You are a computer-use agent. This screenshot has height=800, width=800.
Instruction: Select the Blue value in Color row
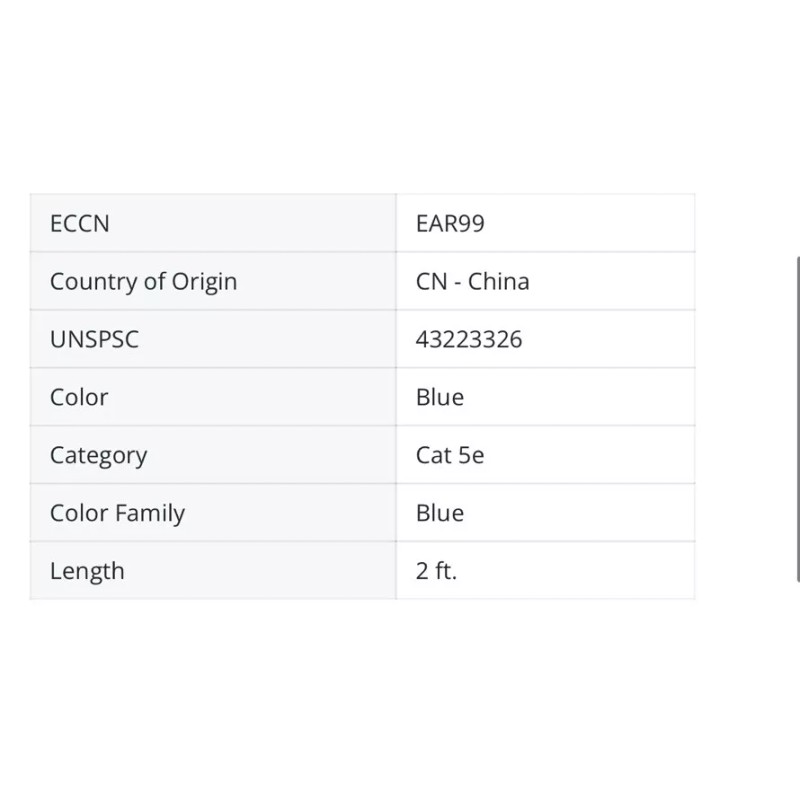[440, 397]
